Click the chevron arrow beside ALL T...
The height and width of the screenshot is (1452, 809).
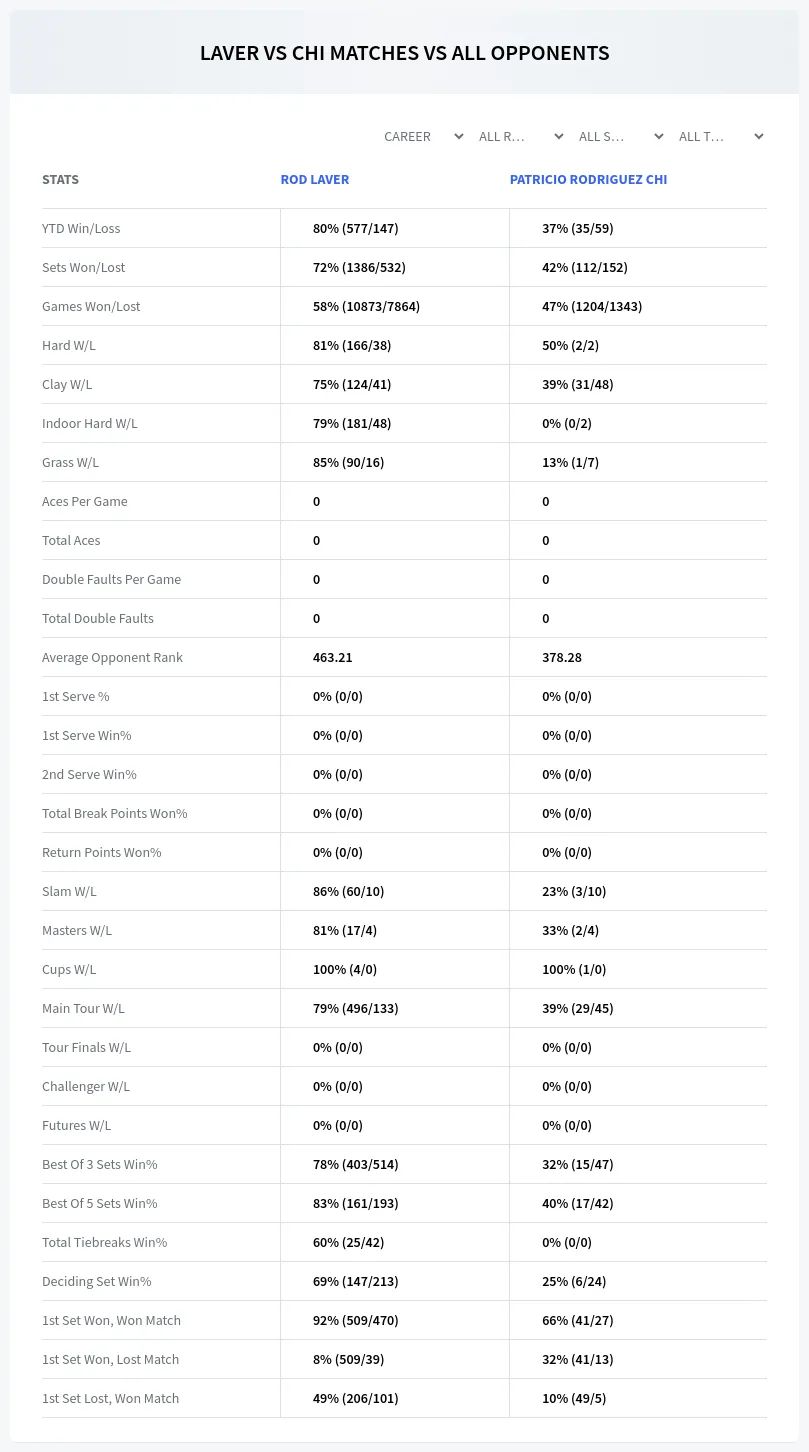[758, 136]
